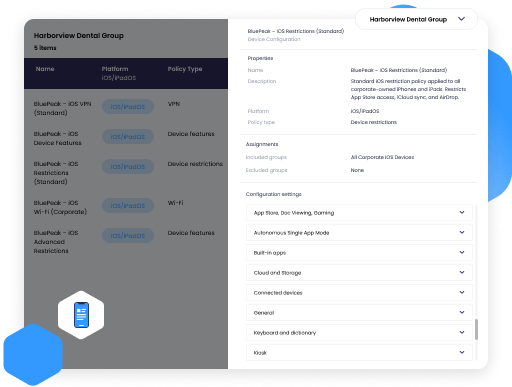Expand Keyboard and dictionary section
The height and width of the screenshot is (387, 512).
click(x=359, y=333)
